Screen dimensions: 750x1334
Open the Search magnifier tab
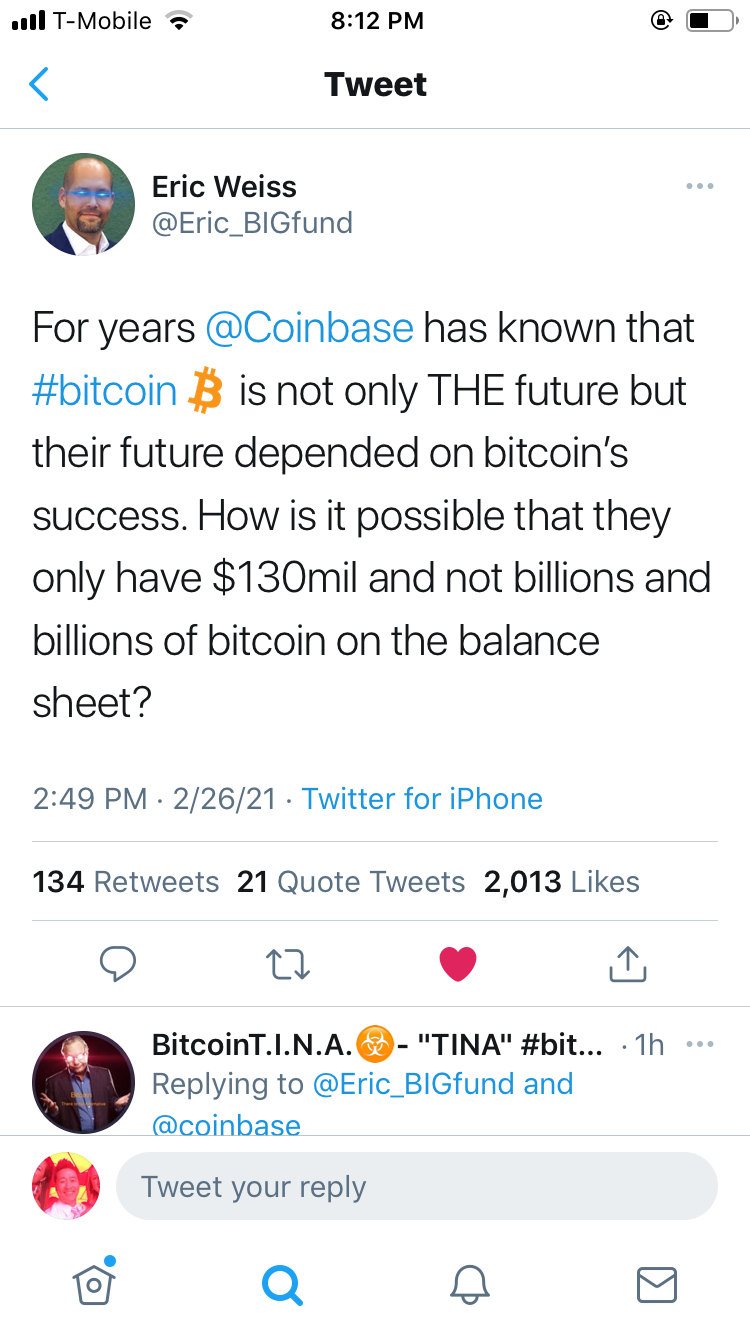[x=281, y=1284]
